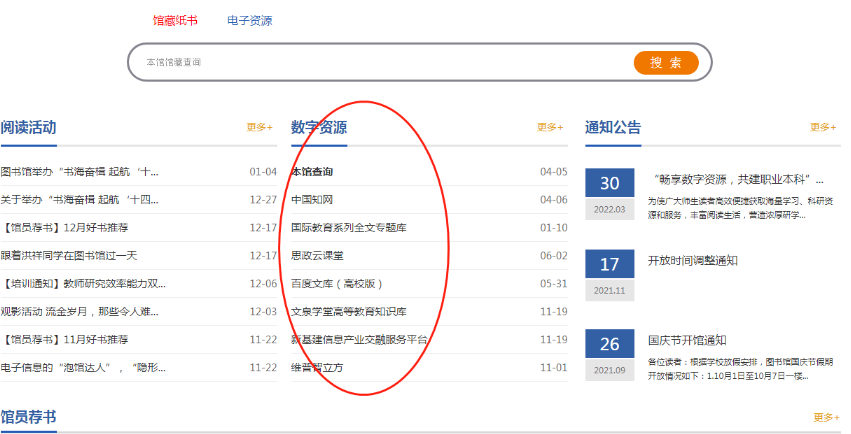Open the 国庆节开馆通知 announcement
The height and width of the screenshot is (434, 851).
687,340
